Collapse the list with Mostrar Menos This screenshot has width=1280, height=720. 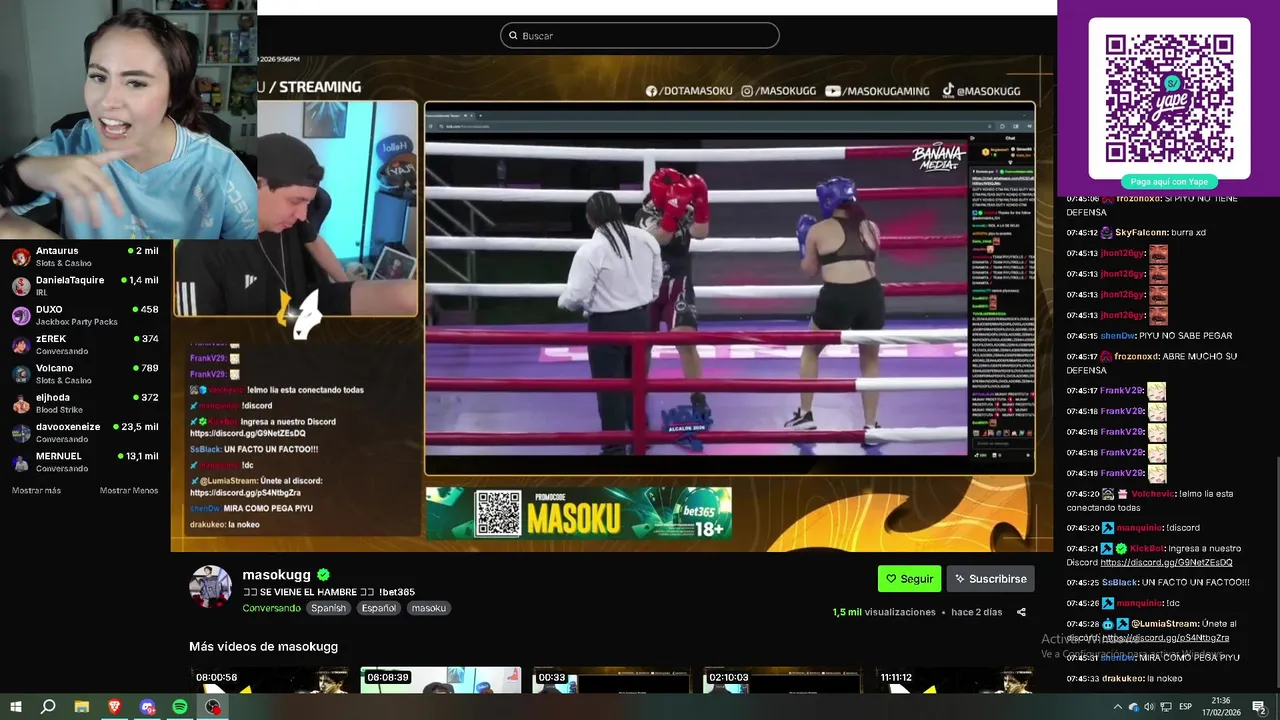(x=129, y=491)
